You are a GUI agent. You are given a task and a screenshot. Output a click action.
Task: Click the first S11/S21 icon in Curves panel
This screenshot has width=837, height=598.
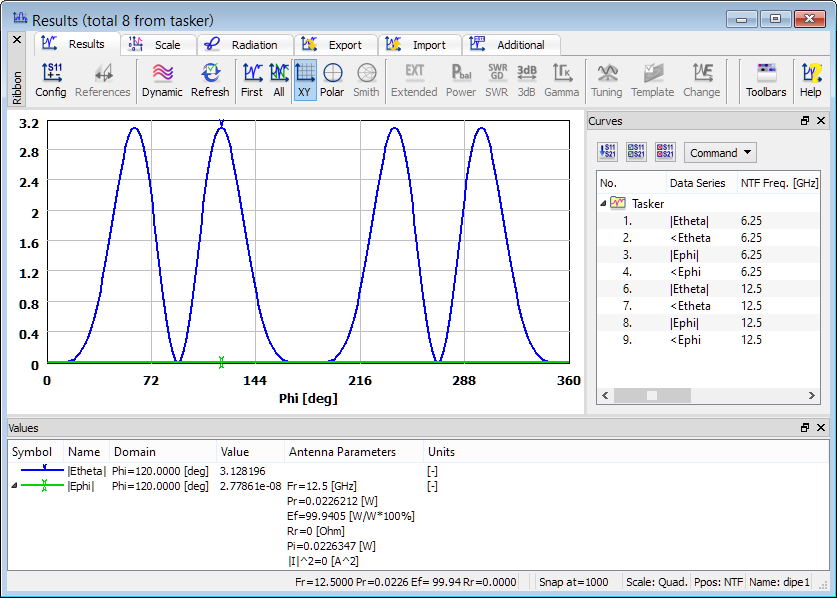(607, 153)
